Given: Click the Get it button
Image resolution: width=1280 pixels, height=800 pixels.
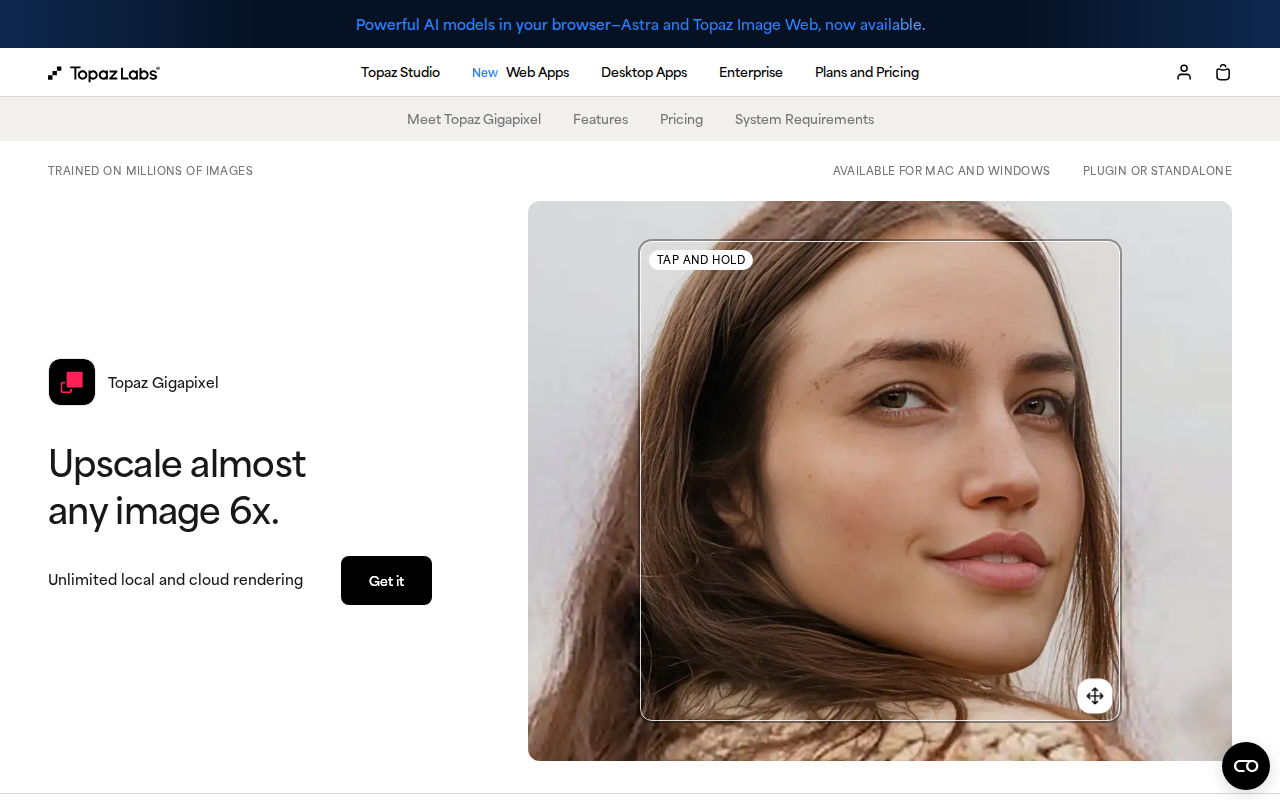Looking at the screenshot, I should pyautogui.click(x=386, y=580).
